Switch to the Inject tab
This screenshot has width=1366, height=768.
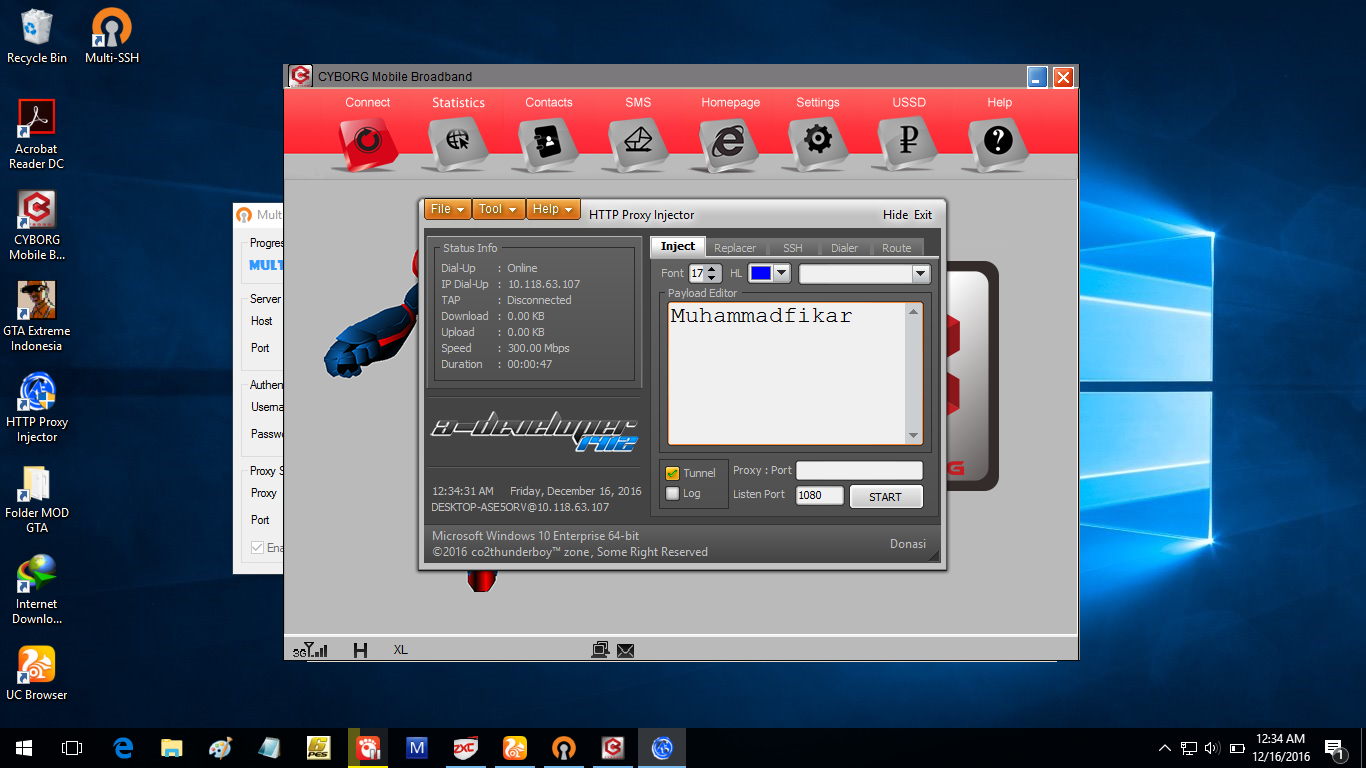[x=678, y=247]
